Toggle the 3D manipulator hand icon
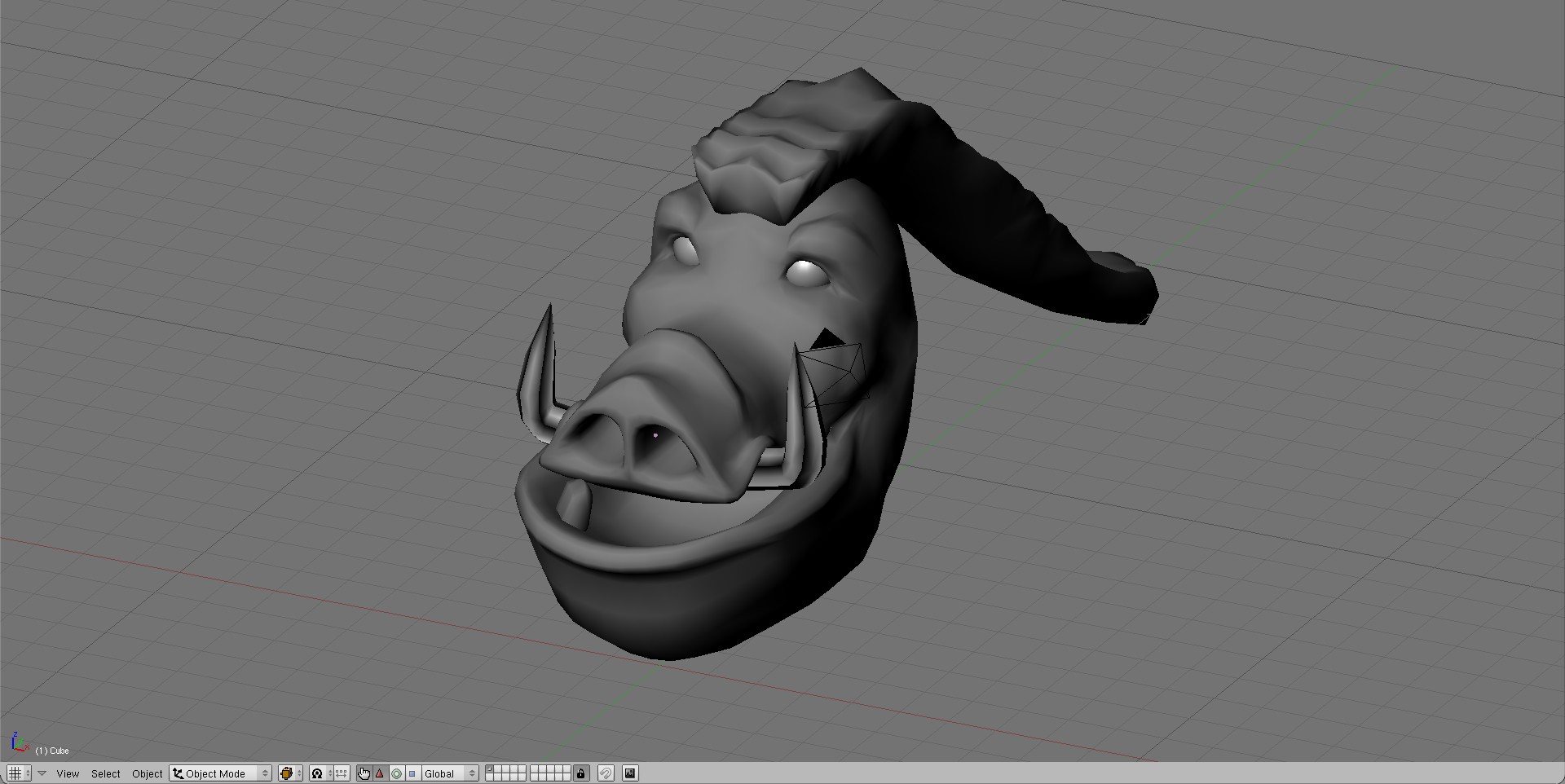Screen dimensions: 1565x784 pos(364,773)
